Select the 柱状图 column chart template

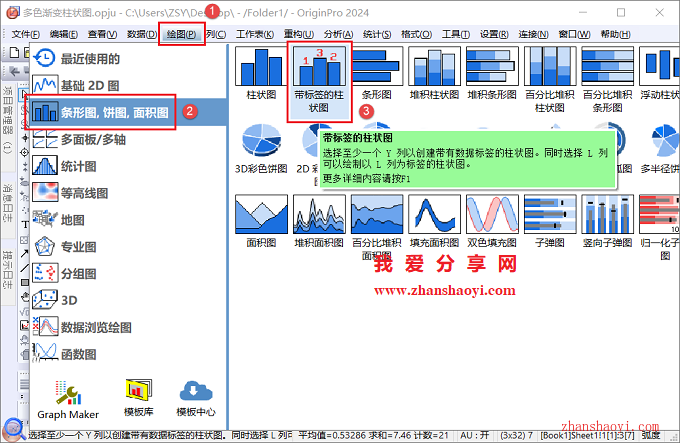pyautogui.click(x=261, y=73)
